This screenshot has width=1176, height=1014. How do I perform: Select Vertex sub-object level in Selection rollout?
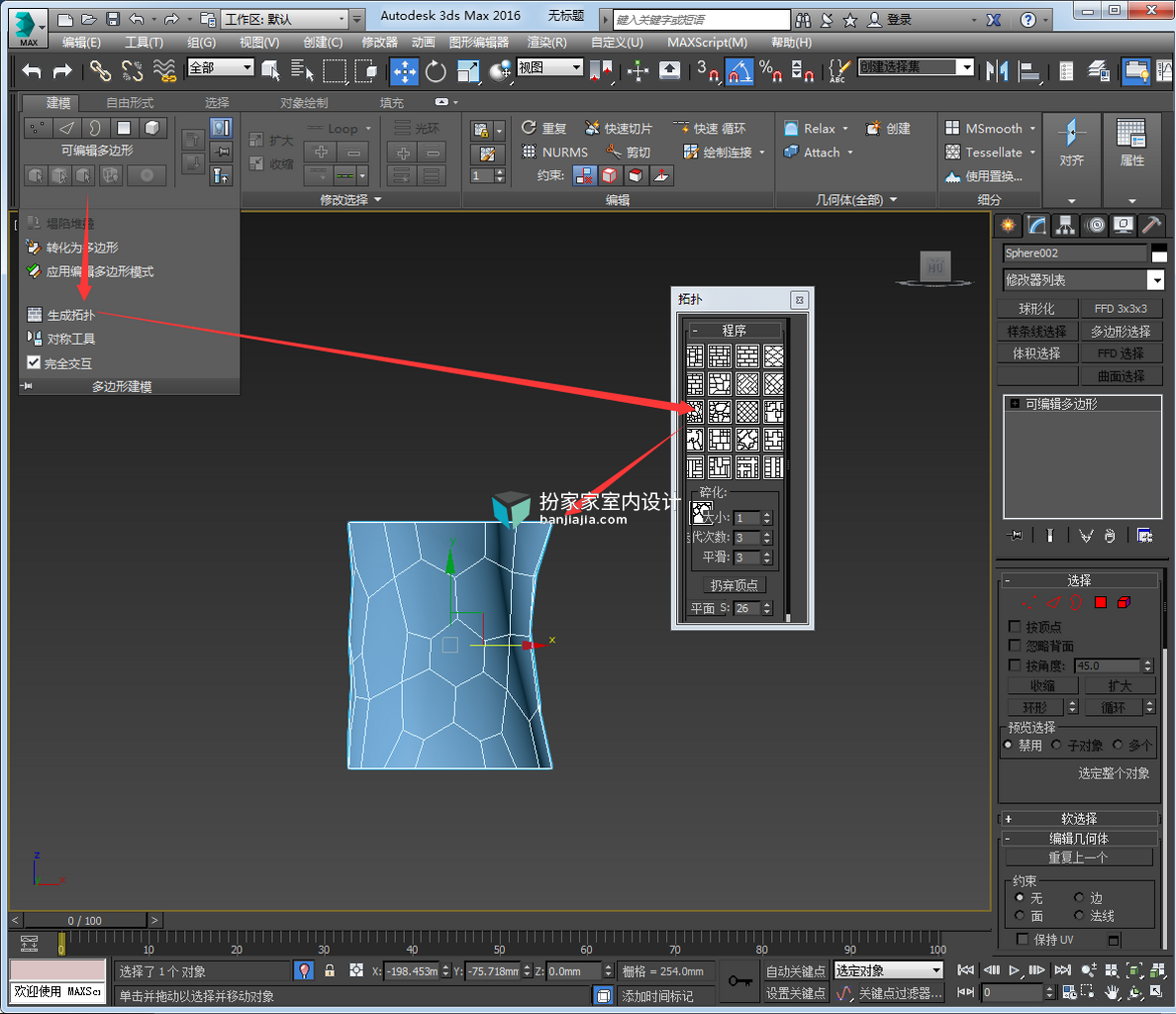pos(1029,602)
